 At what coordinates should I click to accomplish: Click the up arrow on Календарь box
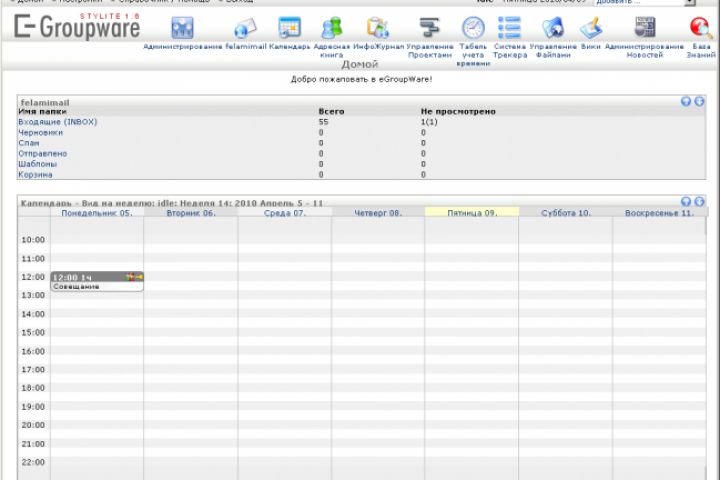(x=686, y=202)
